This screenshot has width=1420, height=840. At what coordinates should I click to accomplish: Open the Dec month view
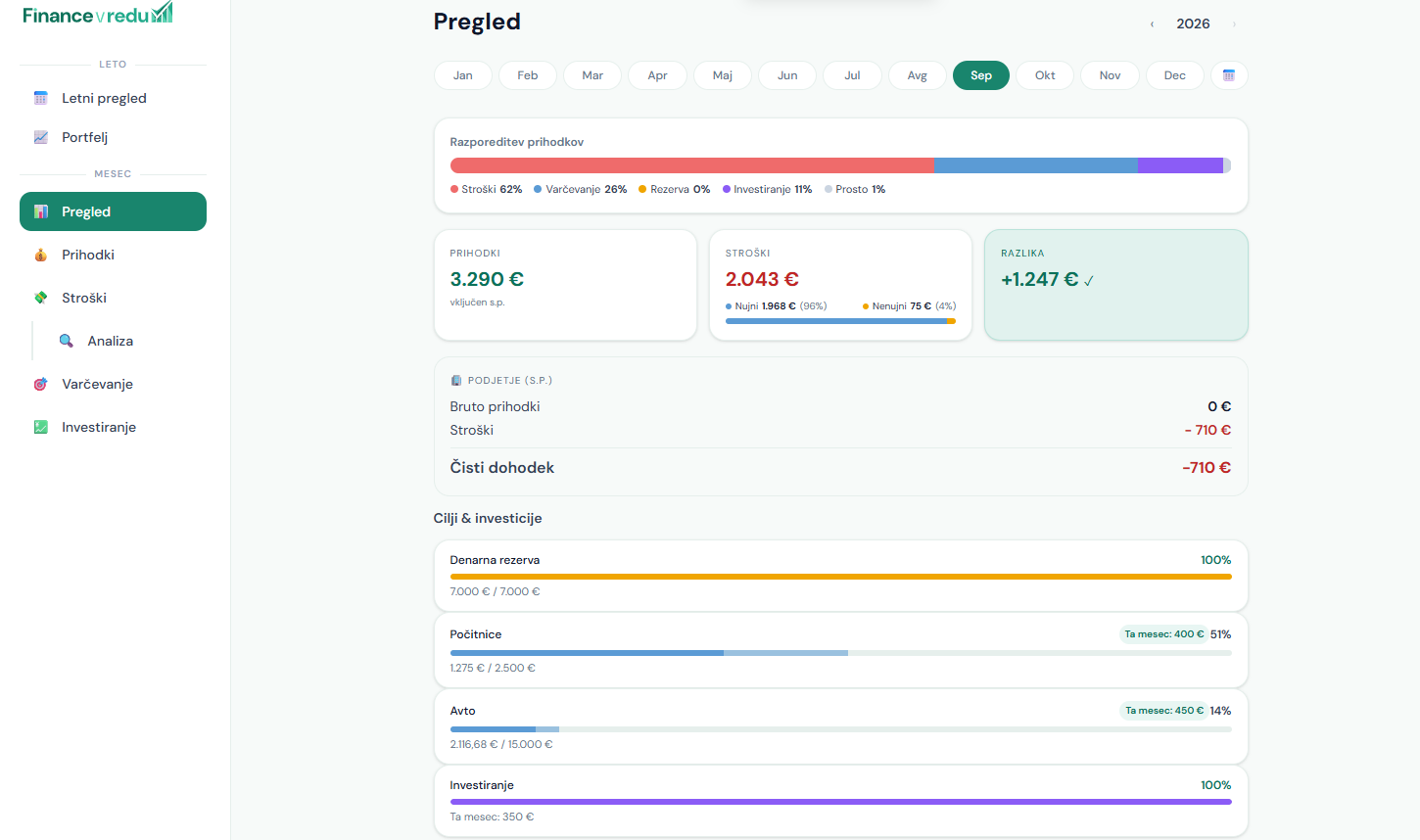pos(1175,75)
